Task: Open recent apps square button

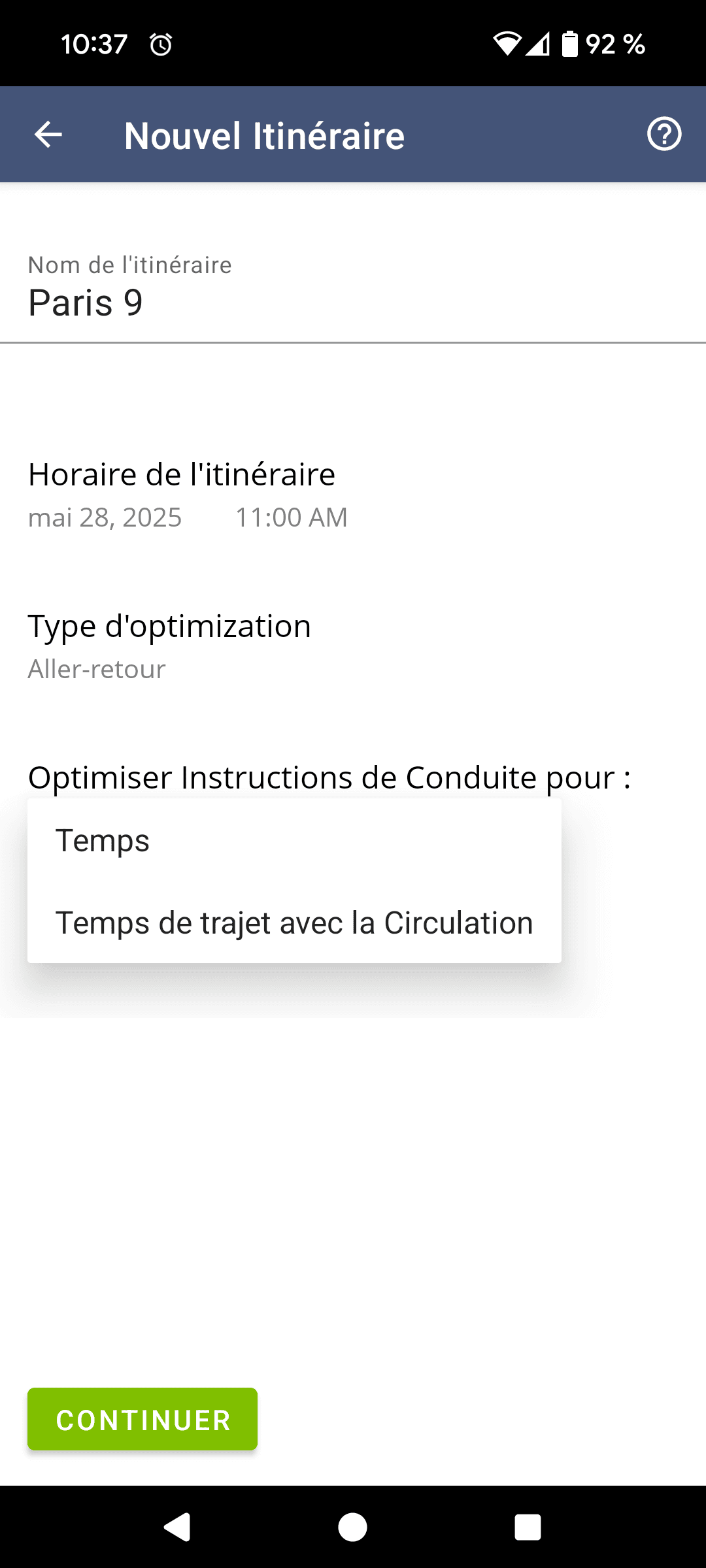Action: (x=528, y=1527)
